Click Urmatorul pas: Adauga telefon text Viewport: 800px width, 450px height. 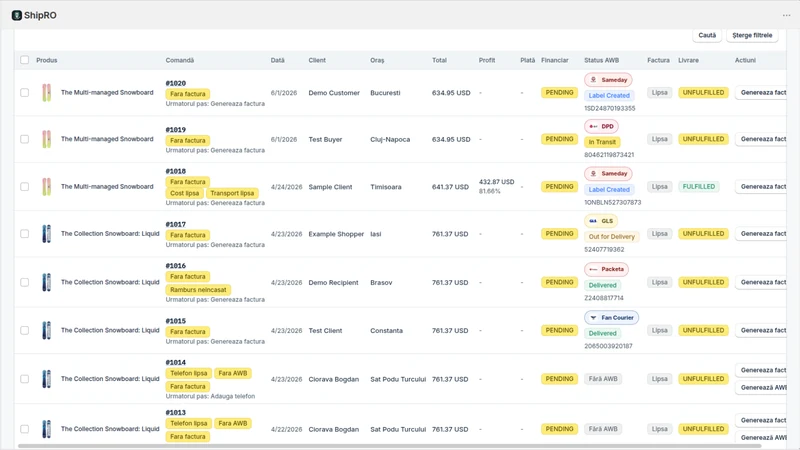coord(210,396)
